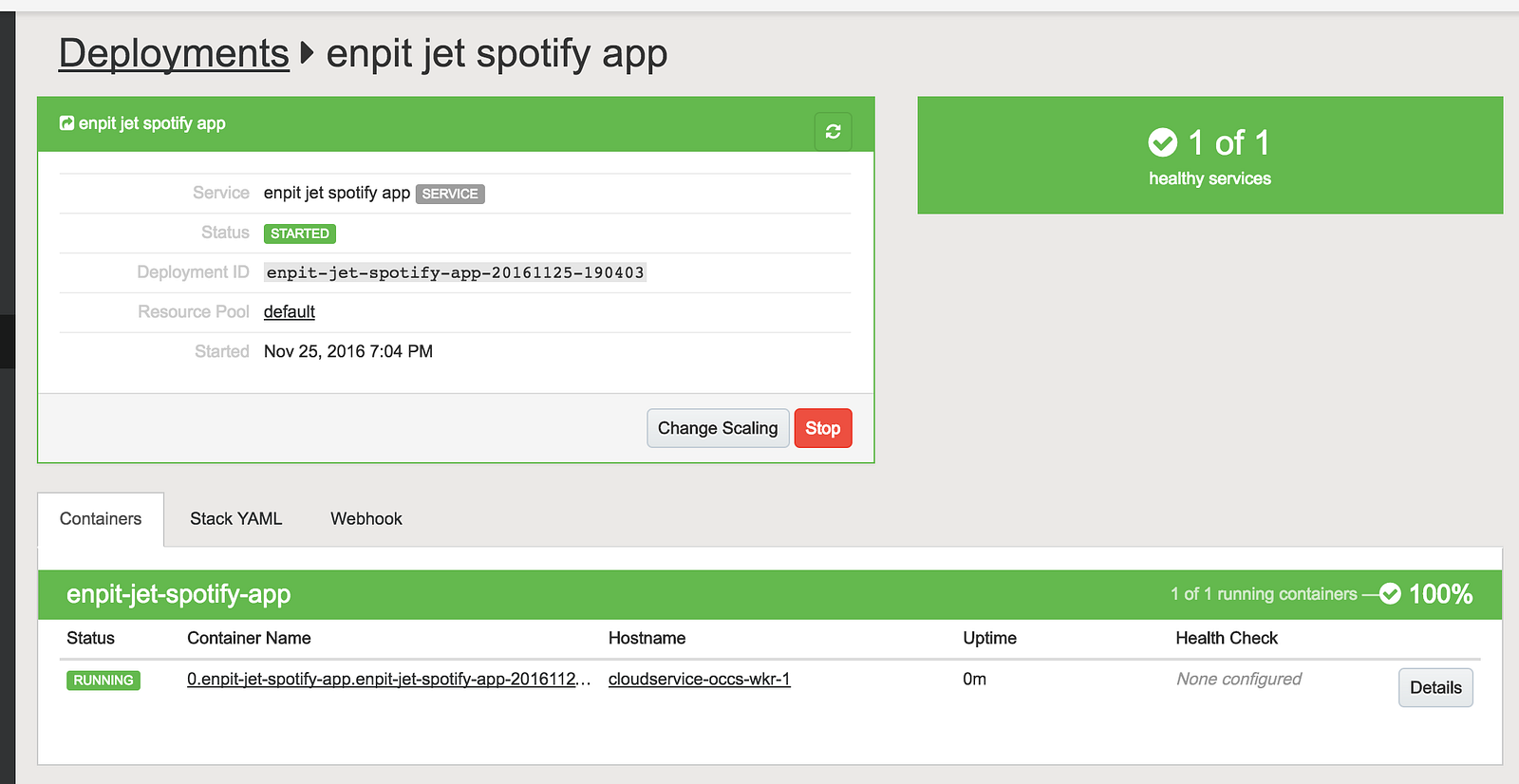Click the green STARTED status badge
Viewport: 1519px width, 784px height.
click(x=299, y=233)
